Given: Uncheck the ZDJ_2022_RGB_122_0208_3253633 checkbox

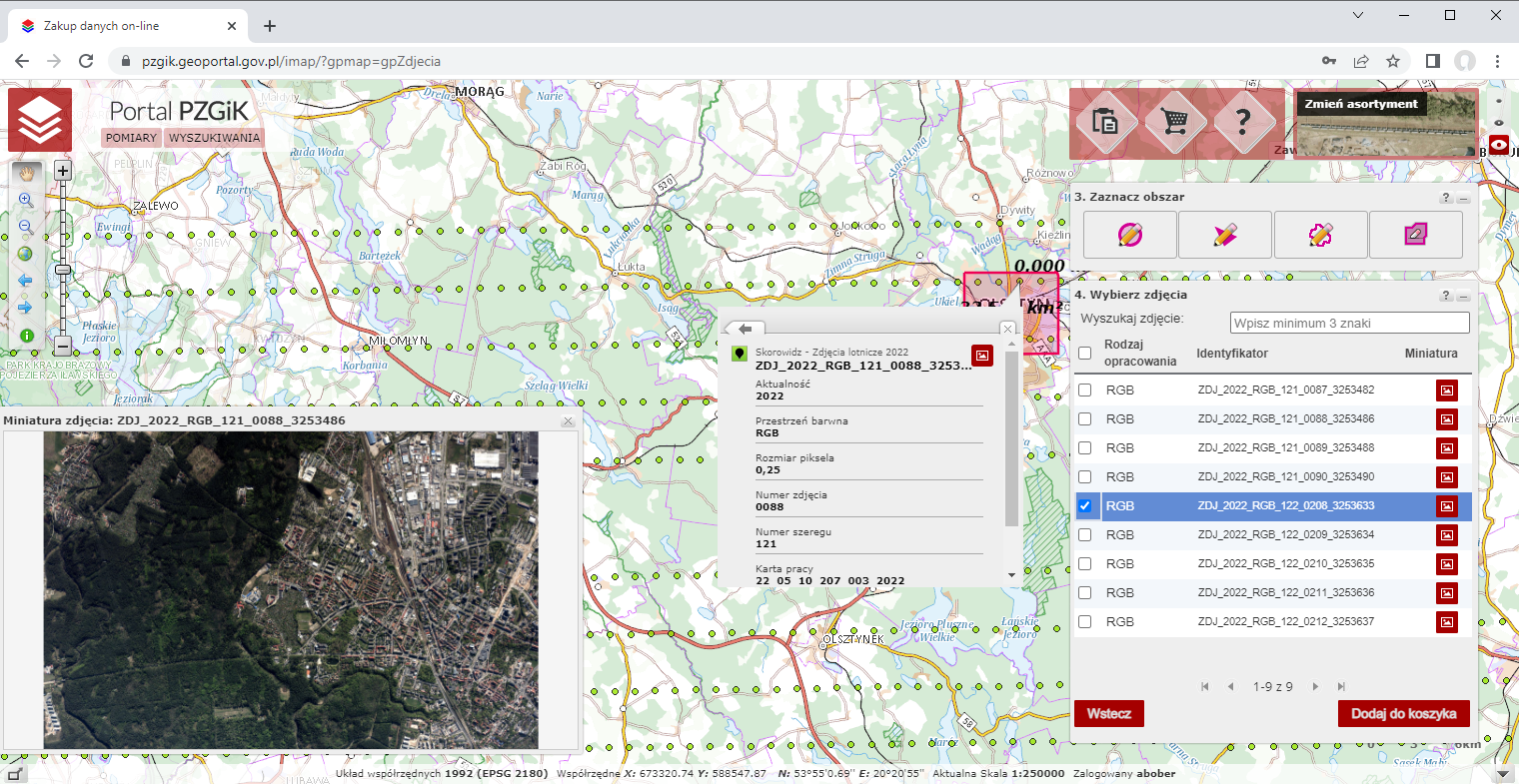Looking at the screenshot, I should pos(1085,506).
